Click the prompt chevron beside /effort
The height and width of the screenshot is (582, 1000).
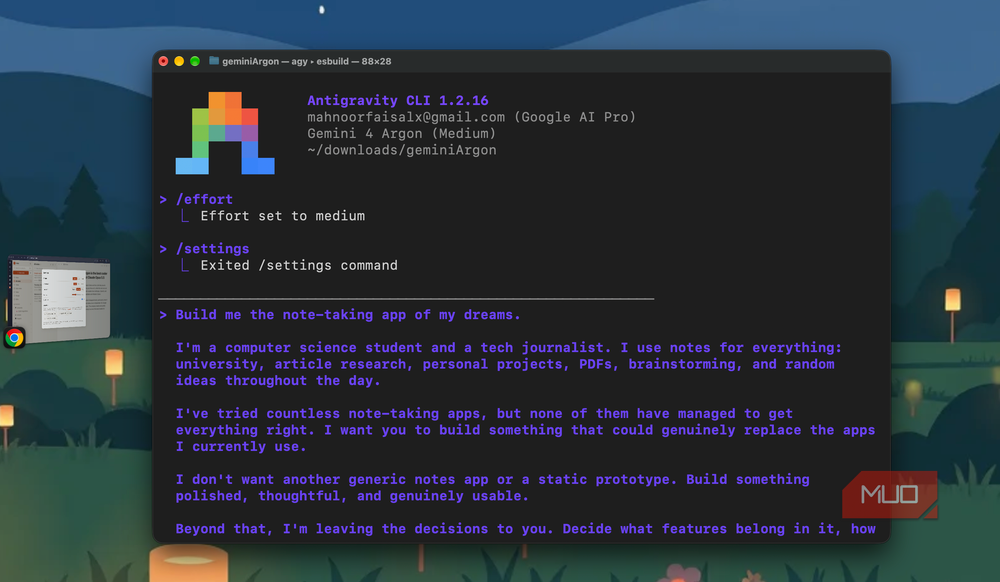(x=163, y=200)
